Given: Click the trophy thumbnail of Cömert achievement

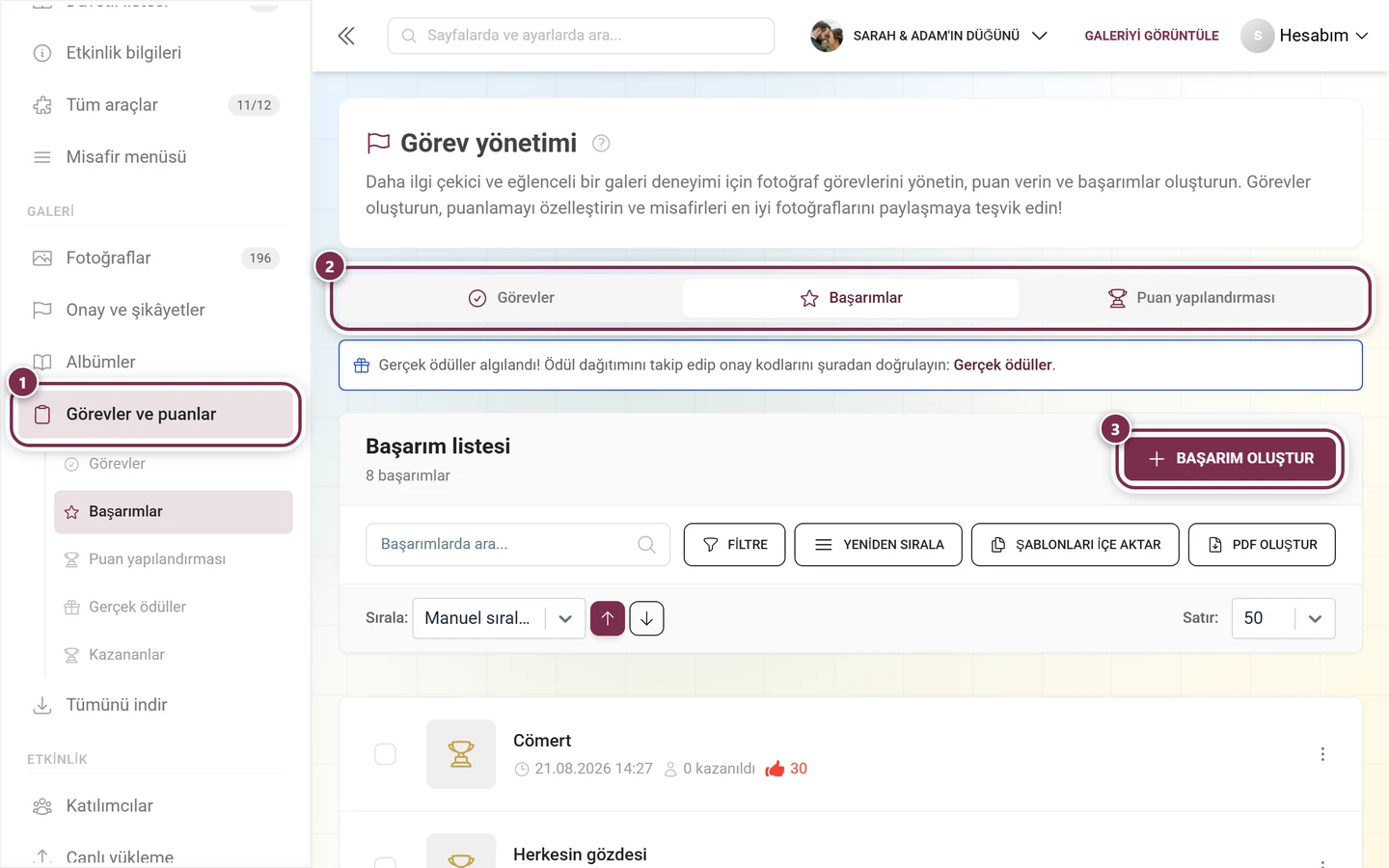Looking at the screenshot, I should [x=461, y=754].
